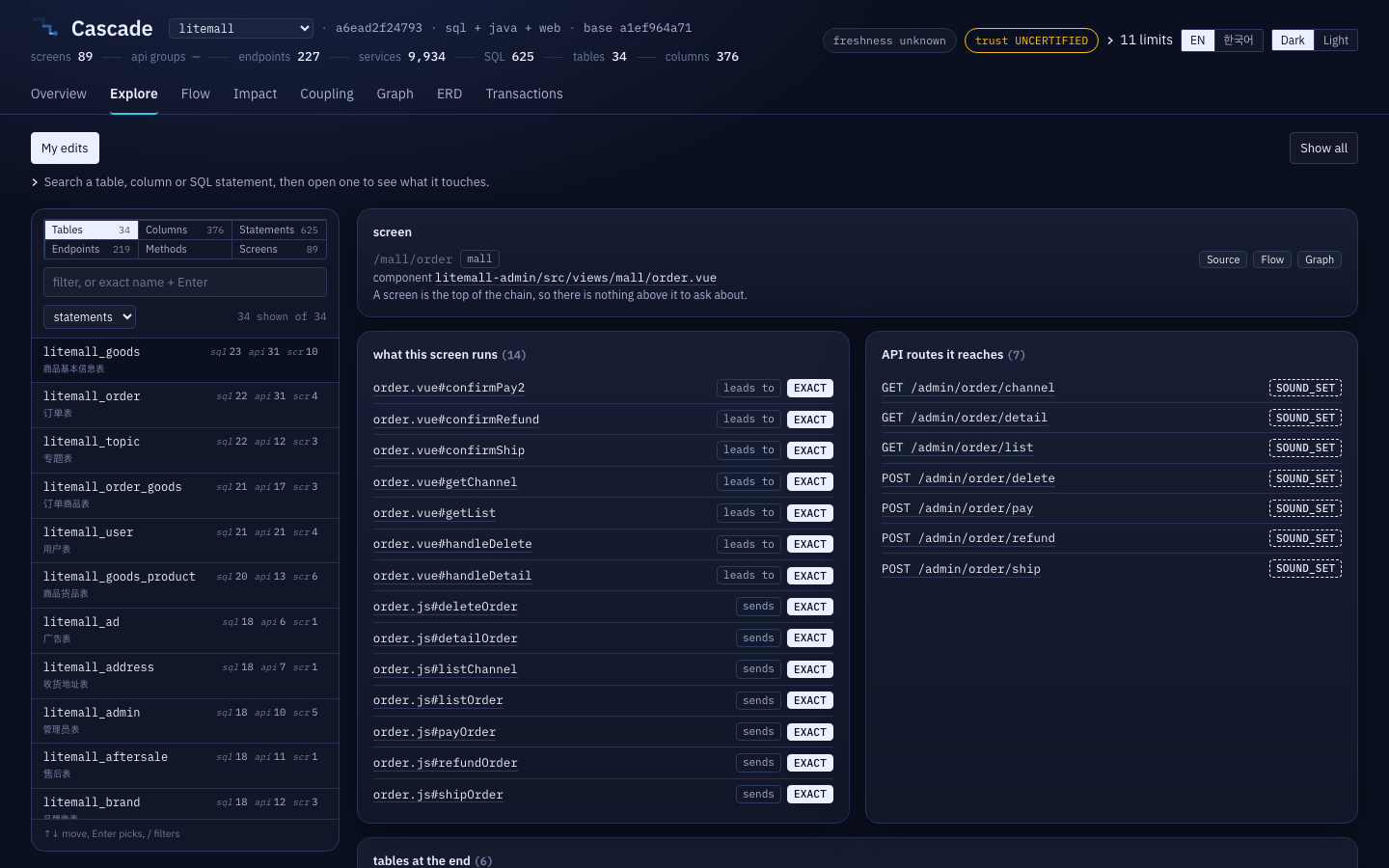Select the Statements filter segment
The height and width of the screenshot is (868, 1389).
[x=279, y=230]
